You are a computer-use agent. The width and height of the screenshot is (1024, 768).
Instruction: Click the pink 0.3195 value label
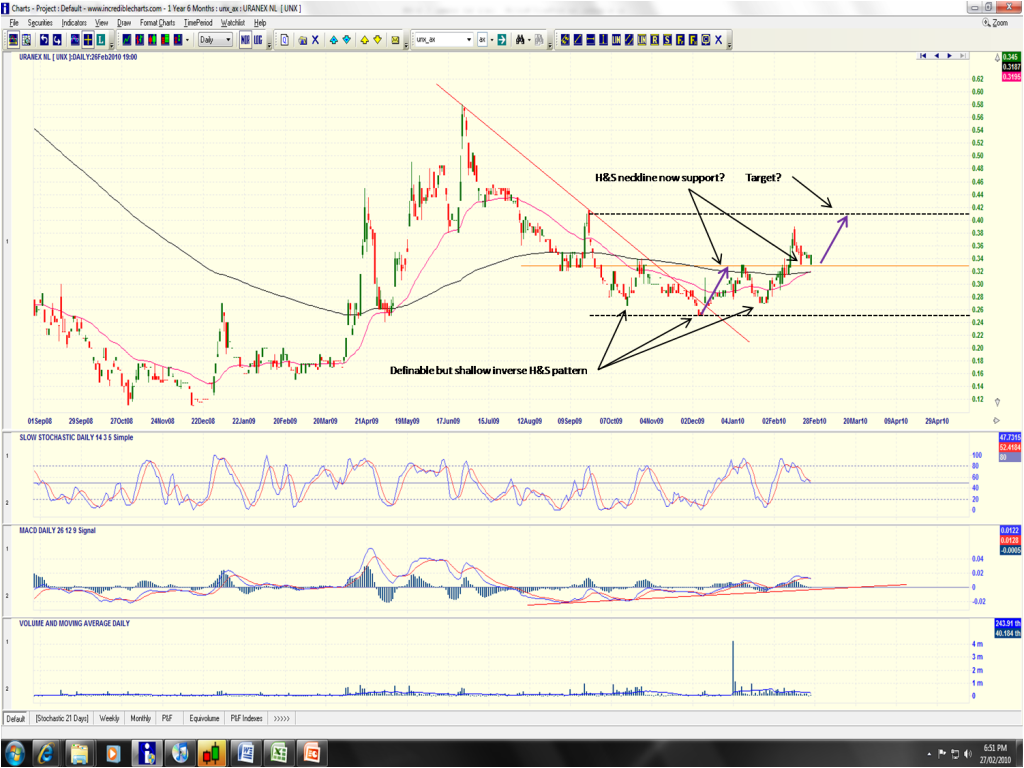point(1011,76)
